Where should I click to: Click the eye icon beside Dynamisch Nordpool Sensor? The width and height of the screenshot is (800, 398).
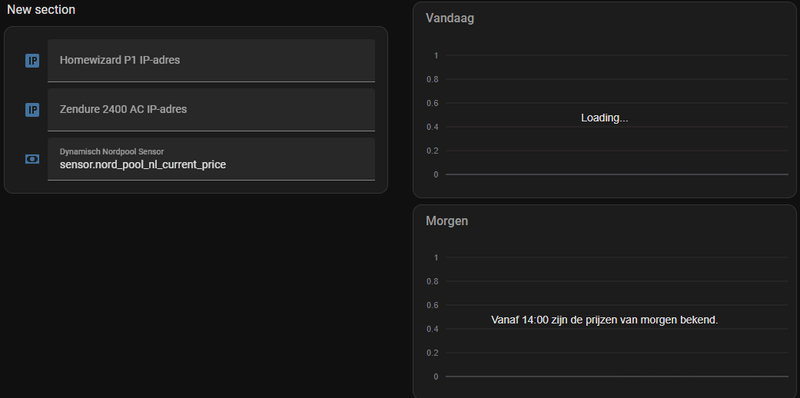(x=32, y=159)
